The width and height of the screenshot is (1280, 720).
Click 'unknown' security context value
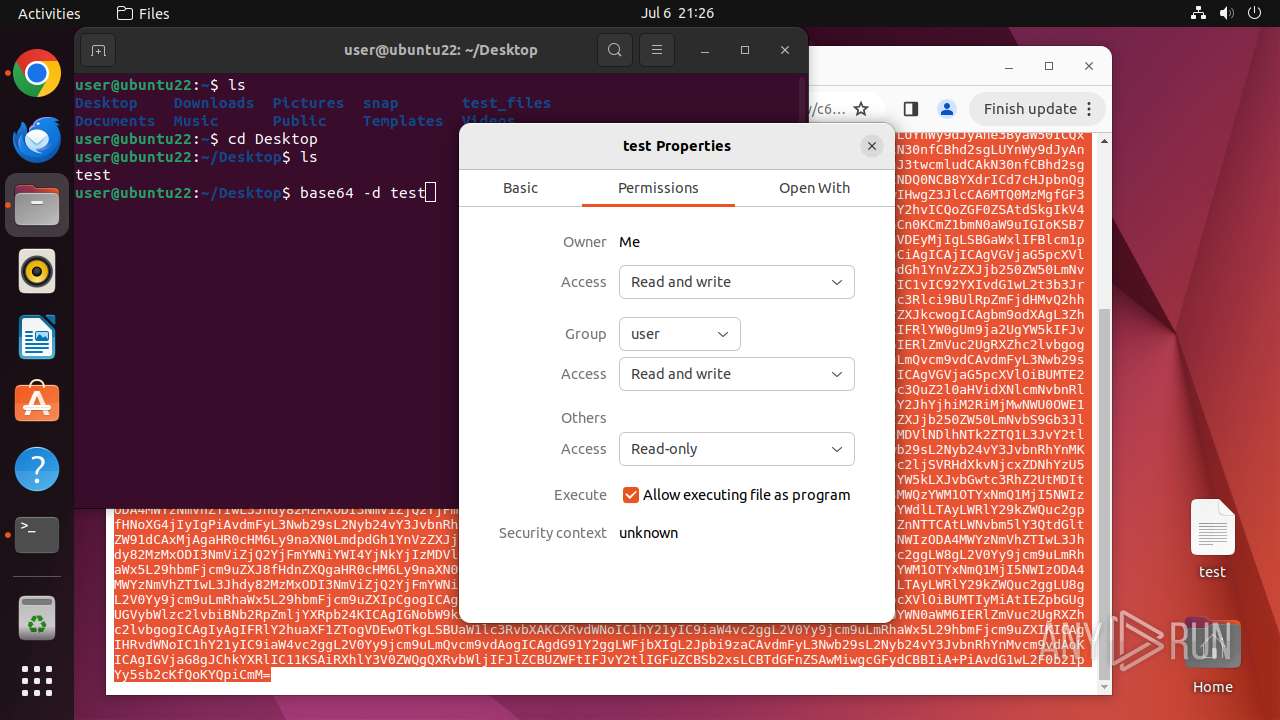[x=648, y=533]
